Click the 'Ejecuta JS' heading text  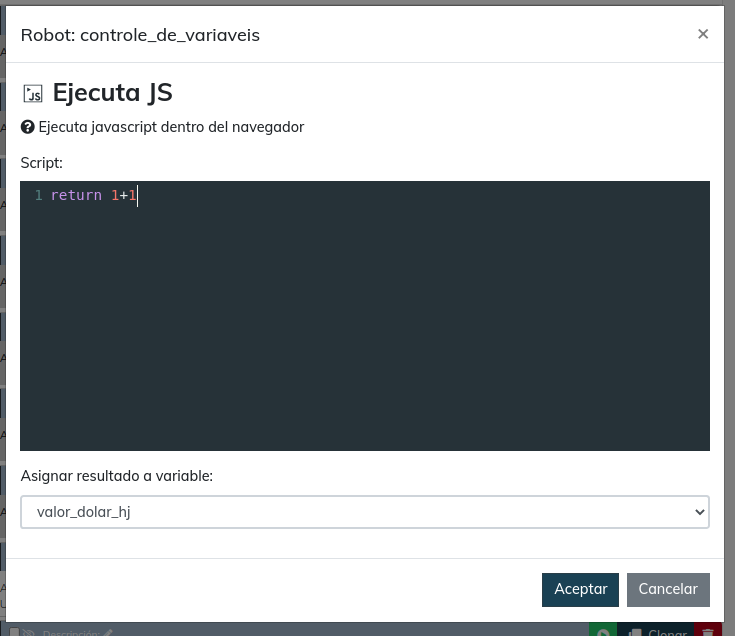coord(112,93)
